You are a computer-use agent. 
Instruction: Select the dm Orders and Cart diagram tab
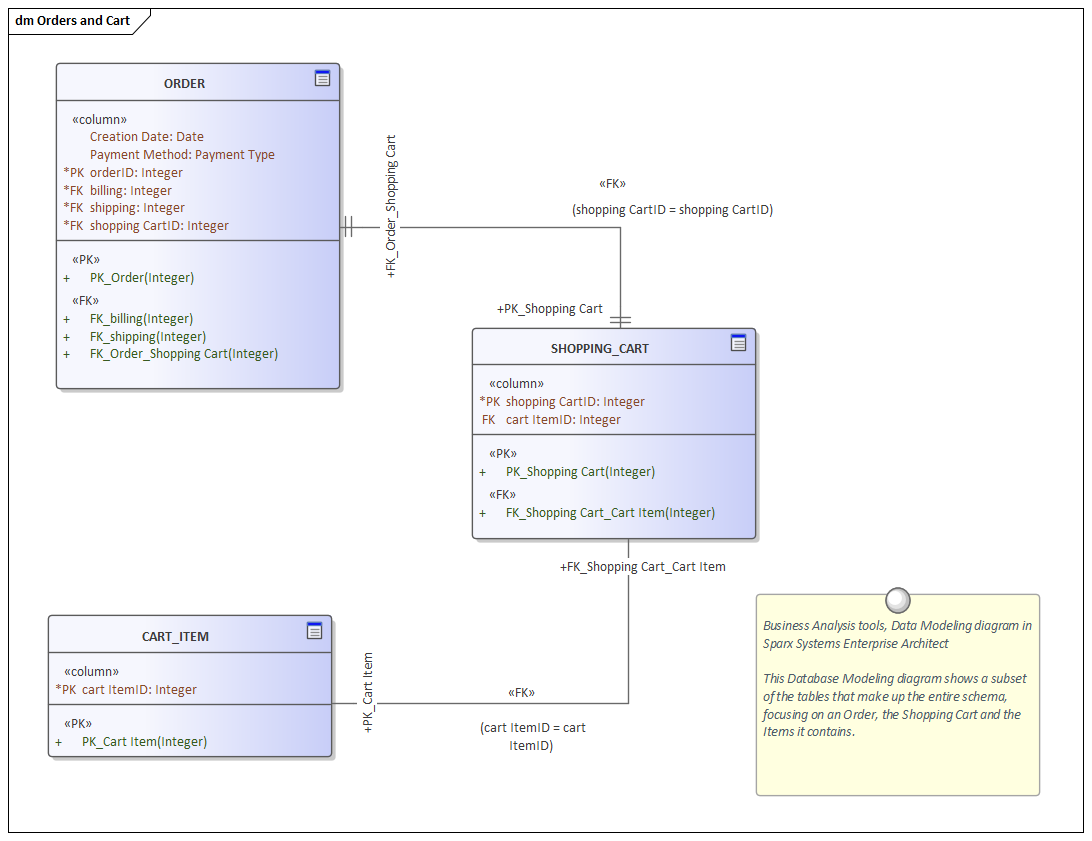point(70,19)
